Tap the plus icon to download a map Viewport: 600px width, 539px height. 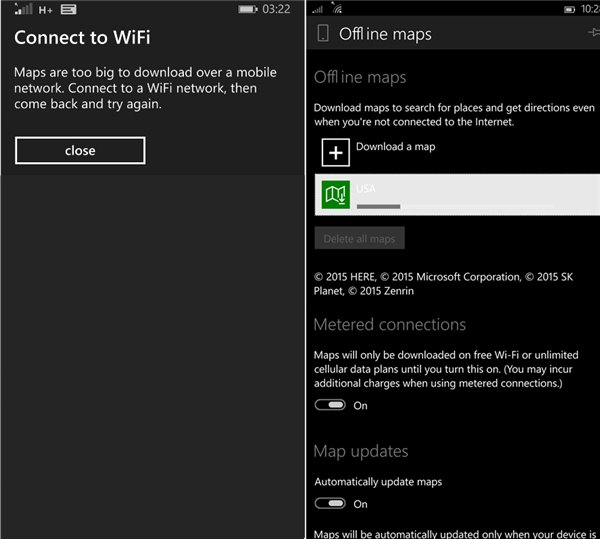coord(335,153)
